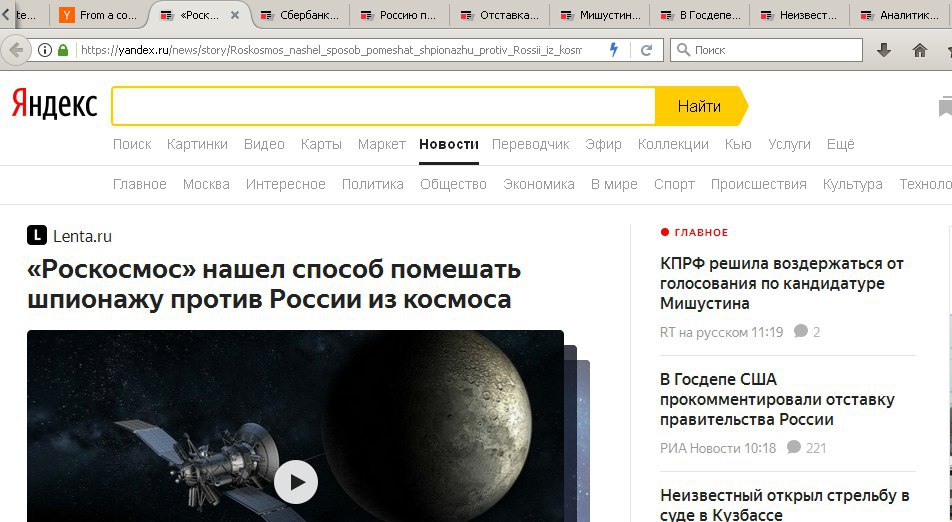Screen dimensions: 952x522
Task: Open the Происшествия news category
Action: pyautogui.click(x=759, y=185)
